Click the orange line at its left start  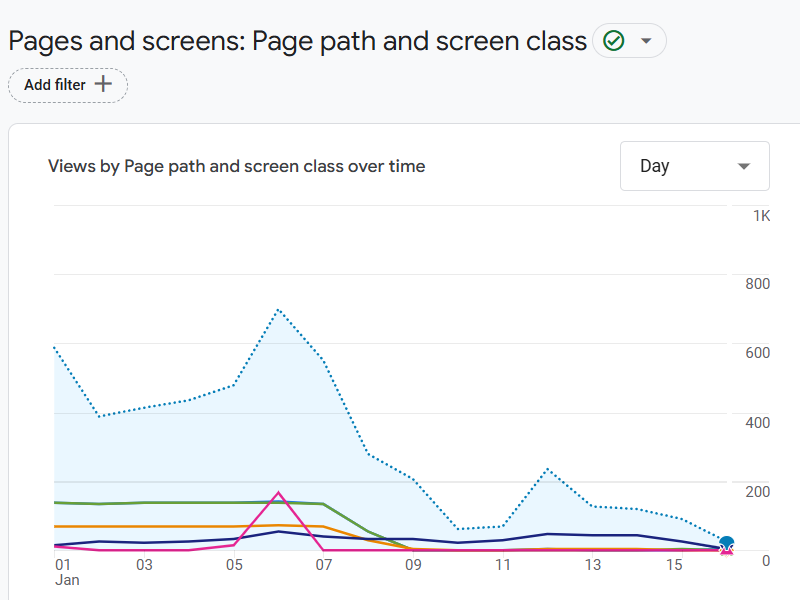click(56, 526)
